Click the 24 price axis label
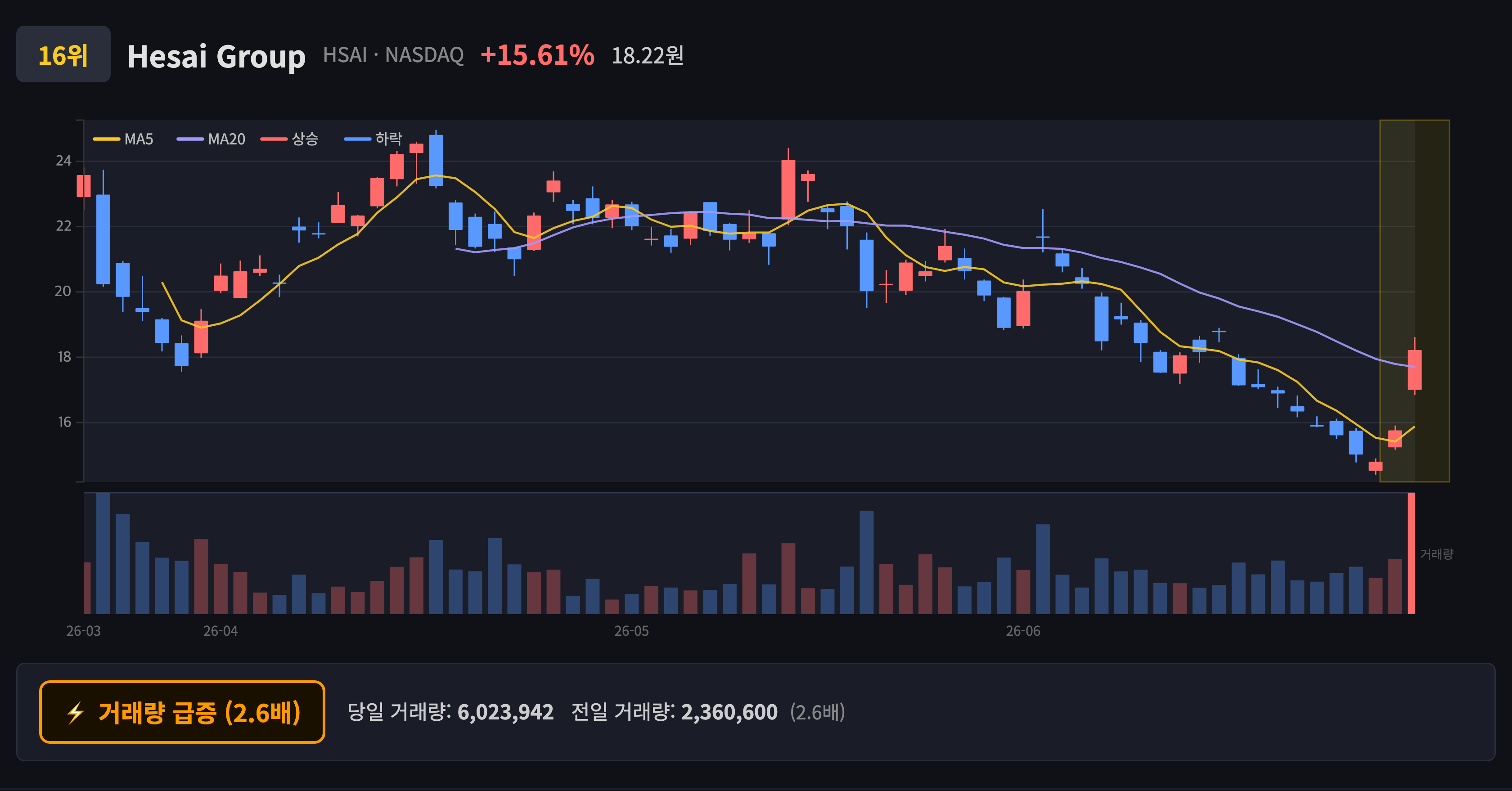The height and width of the screenshot is (791, 1512). (63, 161)
